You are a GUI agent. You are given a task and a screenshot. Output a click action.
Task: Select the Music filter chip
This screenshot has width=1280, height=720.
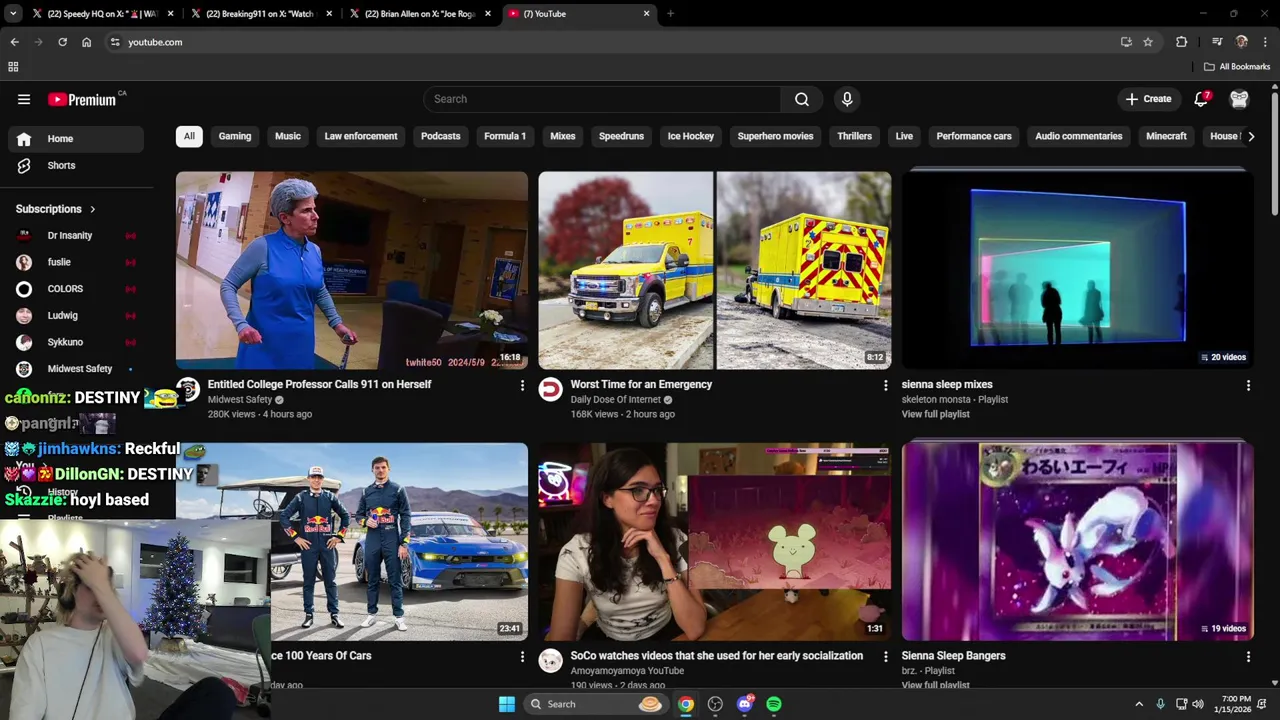tap(288, 136)
